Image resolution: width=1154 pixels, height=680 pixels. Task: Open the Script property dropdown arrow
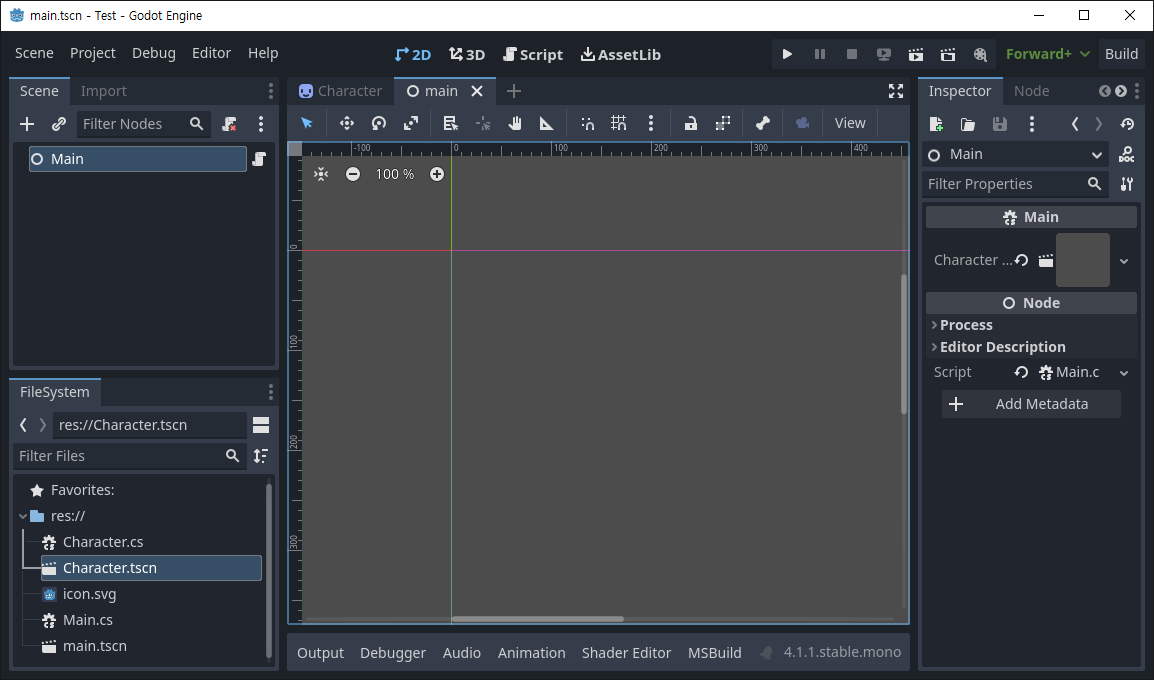1124,373
